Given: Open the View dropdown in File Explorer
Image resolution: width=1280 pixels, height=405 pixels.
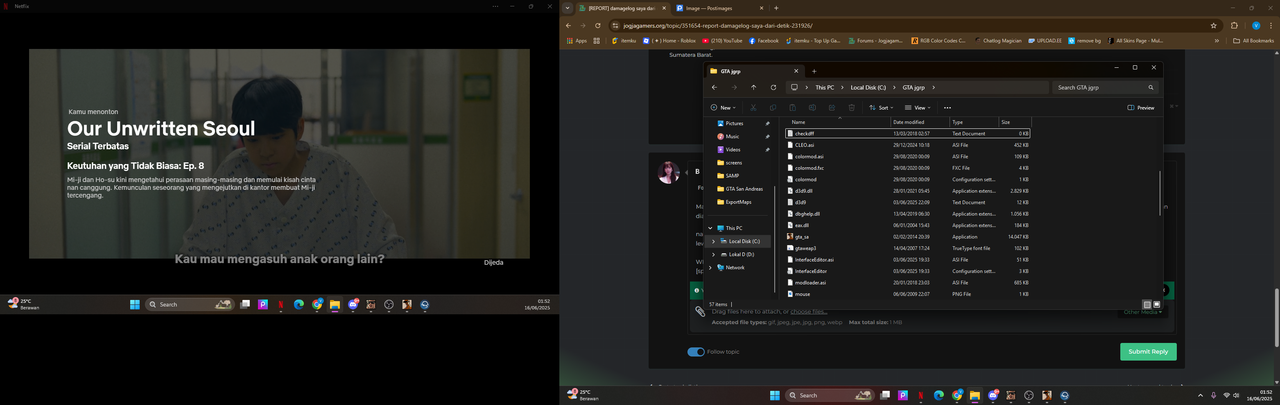Looking at the screenshot, I should (918, 107).
